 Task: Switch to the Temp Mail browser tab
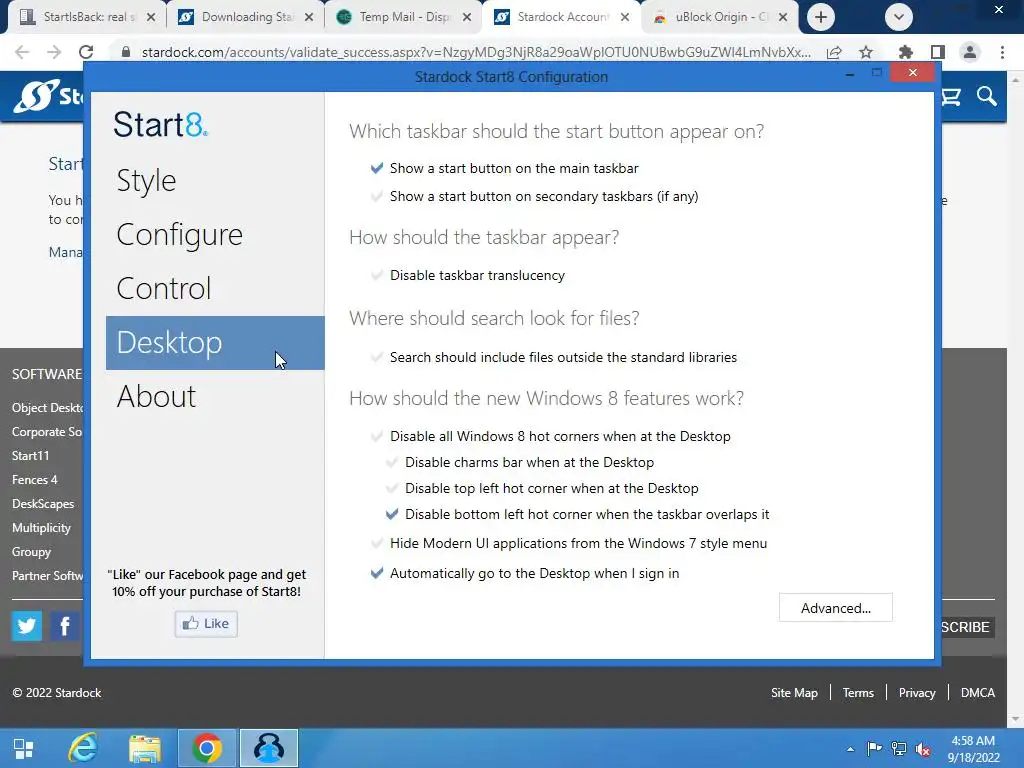(404, 17)
